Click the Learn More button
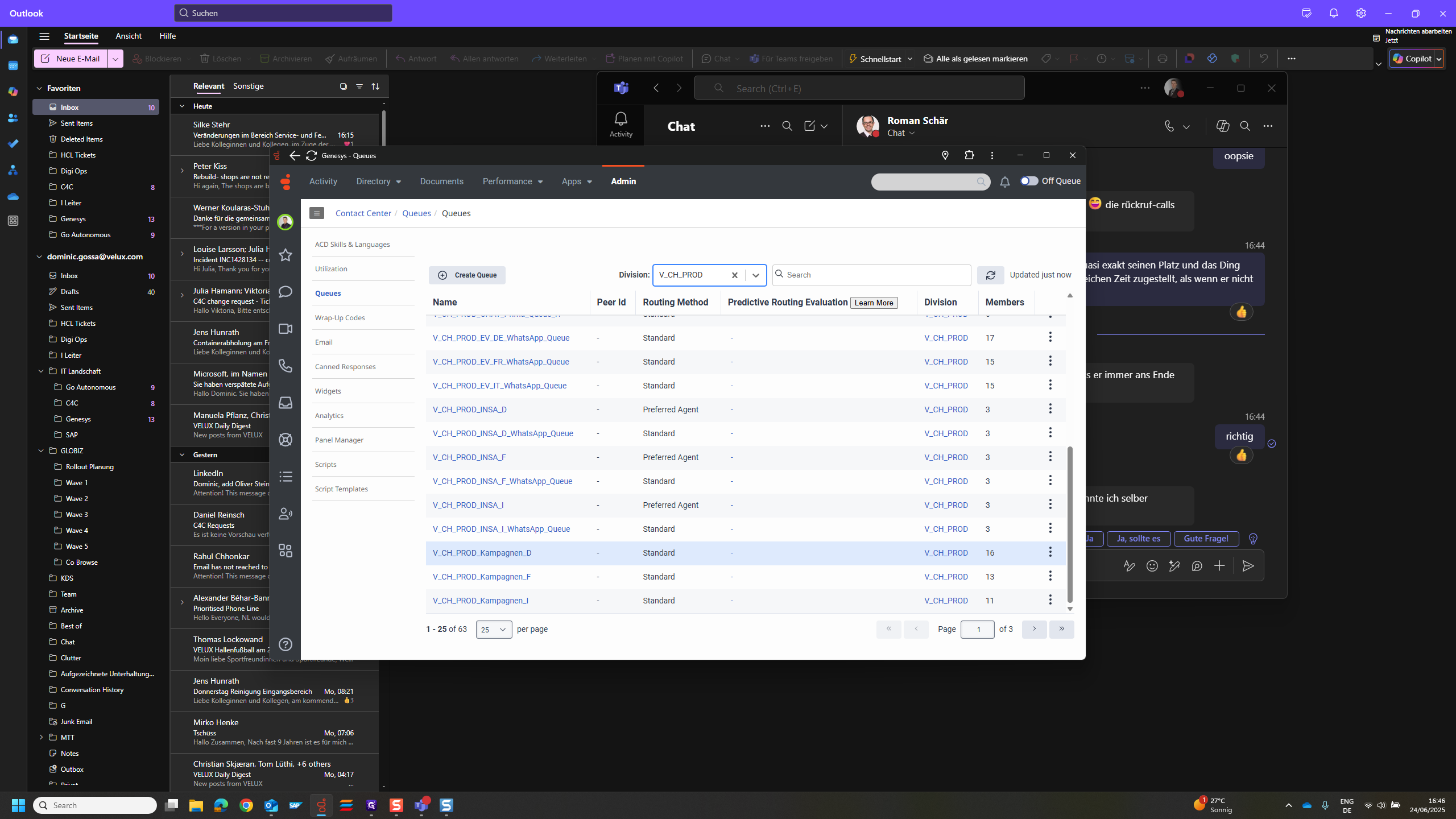The image size is (1456, 819). click(x=874, y=303)
